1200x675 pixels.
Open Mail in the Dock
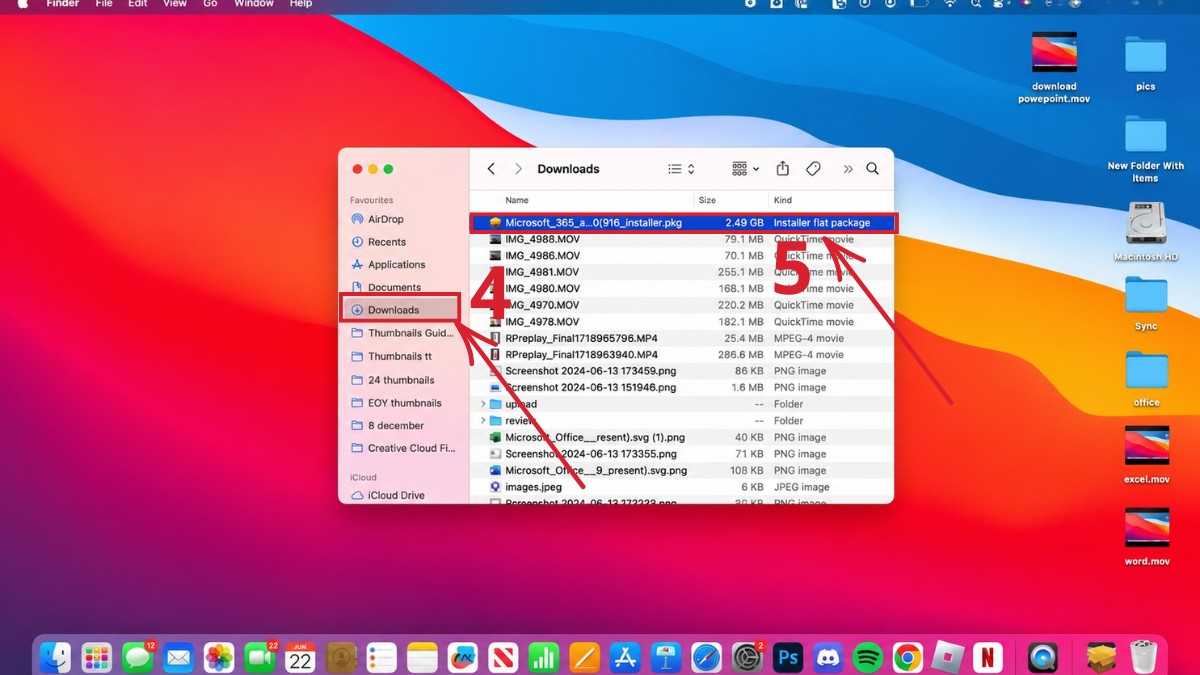click(178, 657)
